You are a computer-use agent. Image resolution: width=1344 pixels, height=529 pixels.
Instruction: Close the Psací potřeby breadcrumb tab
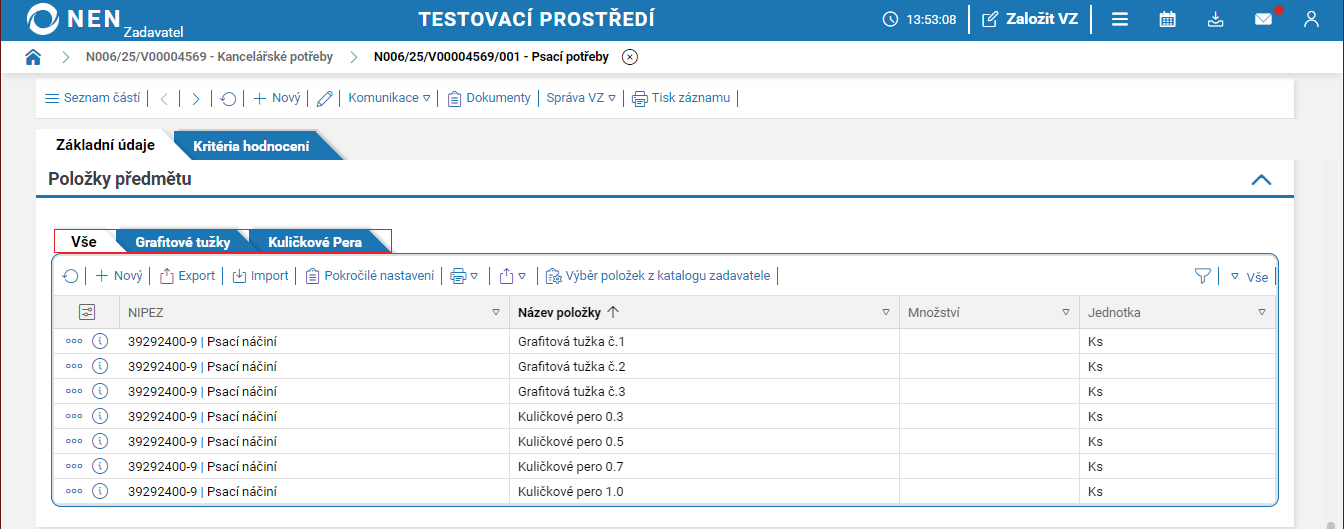coord(629,57)
